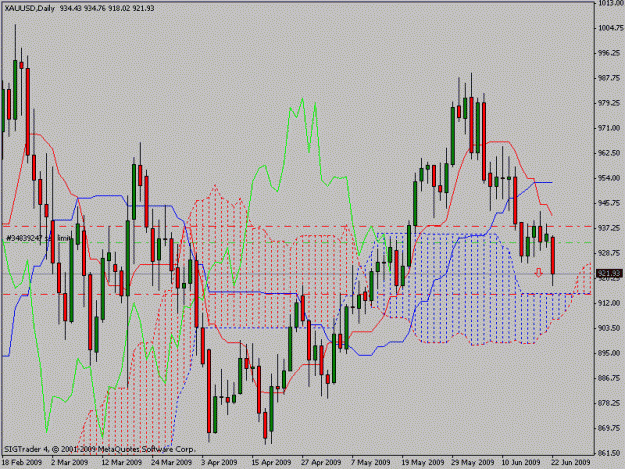Screen dimensions: 625x469
Task: Click the 903.50 price scale value
Action: coord(609,328)
